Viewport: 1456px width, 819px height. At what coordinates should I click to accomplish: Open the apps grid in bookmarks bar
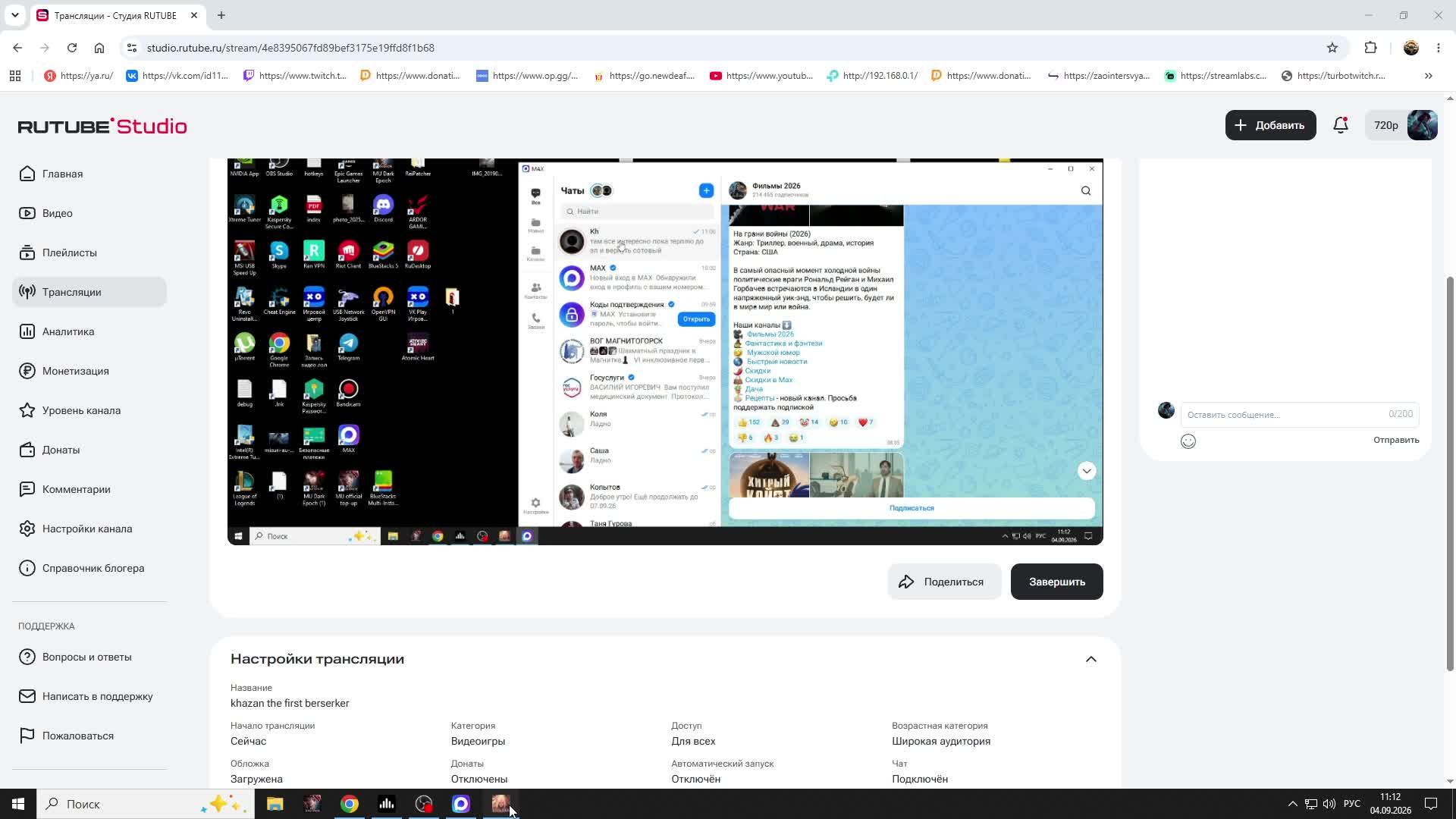[15, 76]
